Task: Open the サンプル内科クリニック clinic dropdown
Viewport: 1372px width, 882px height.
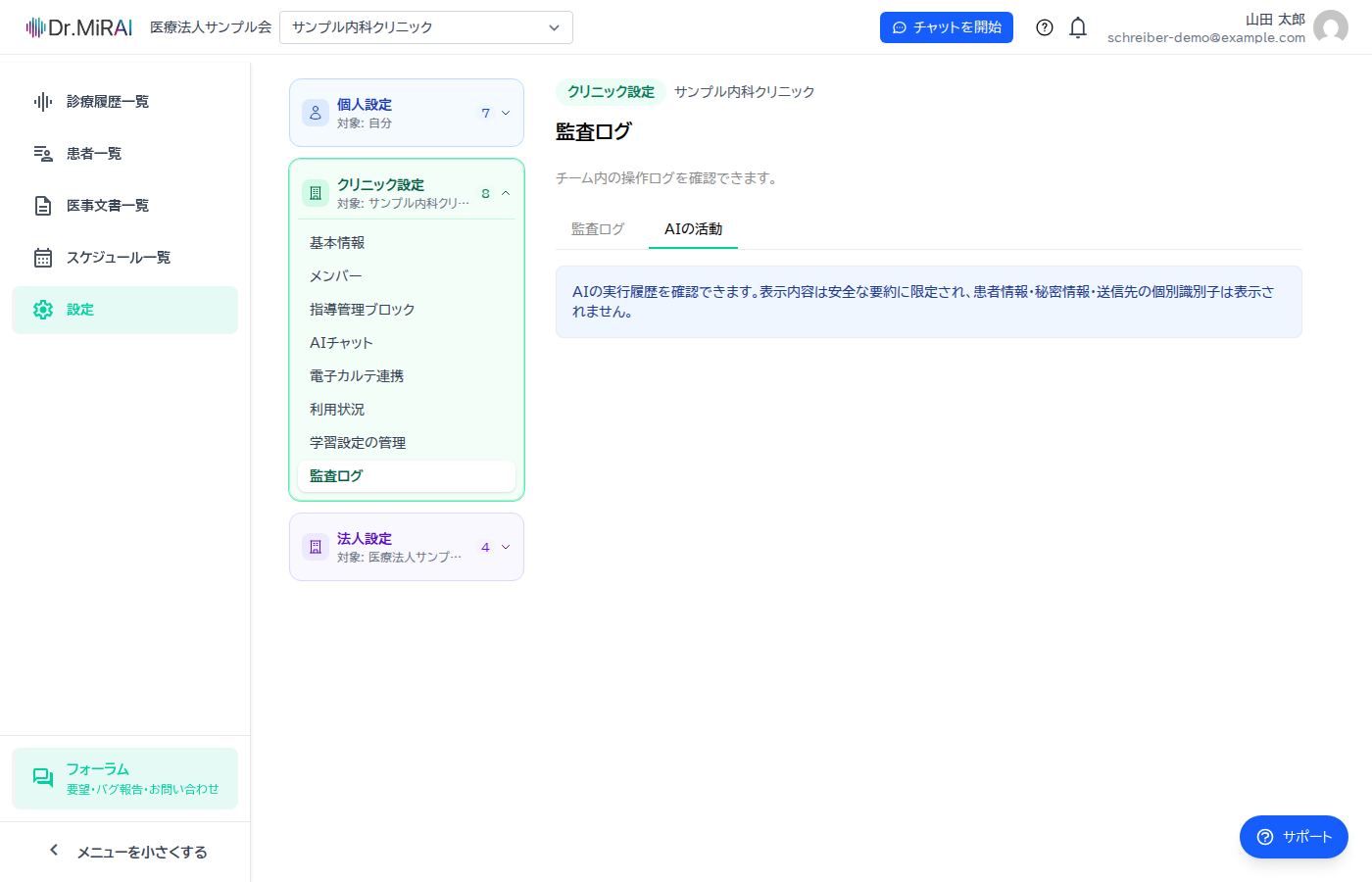Action: point(426,27)
